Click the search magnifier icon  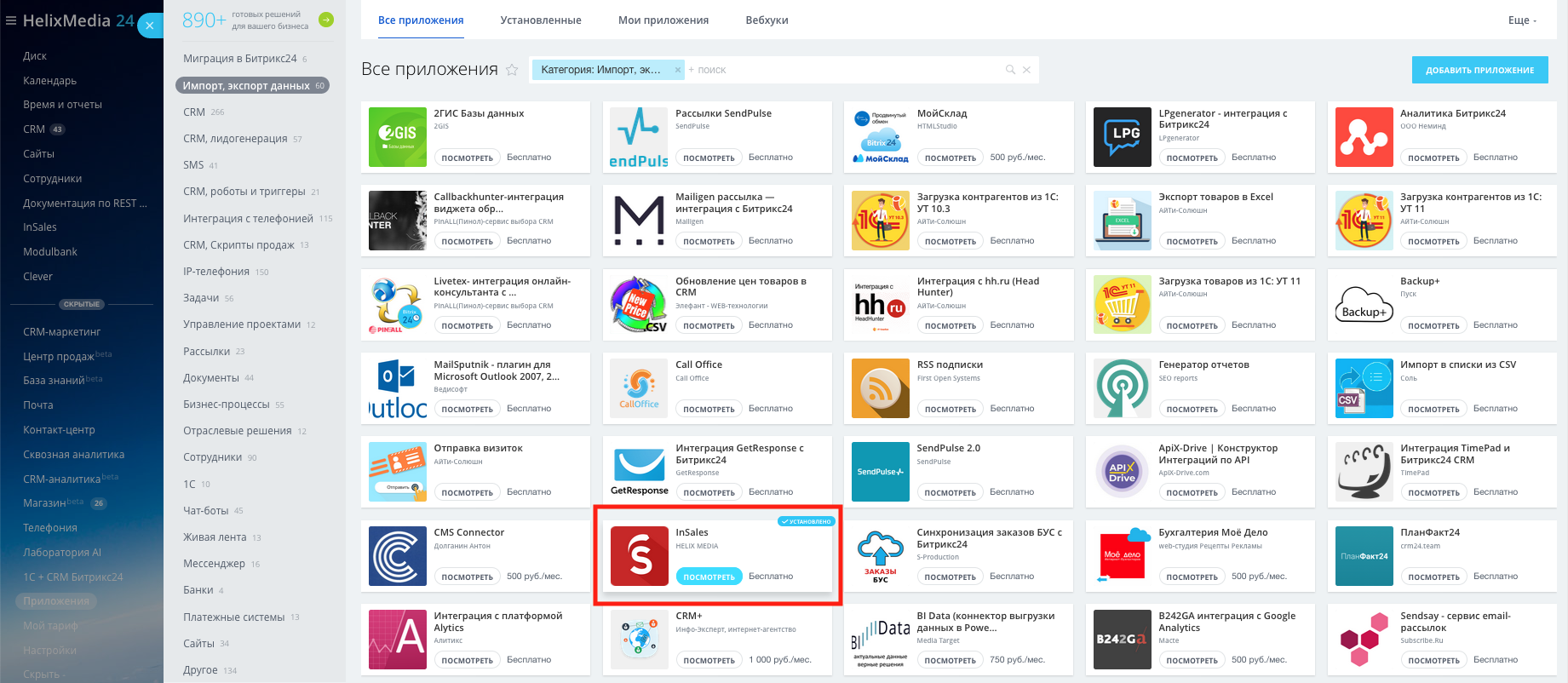[1010, 70]
